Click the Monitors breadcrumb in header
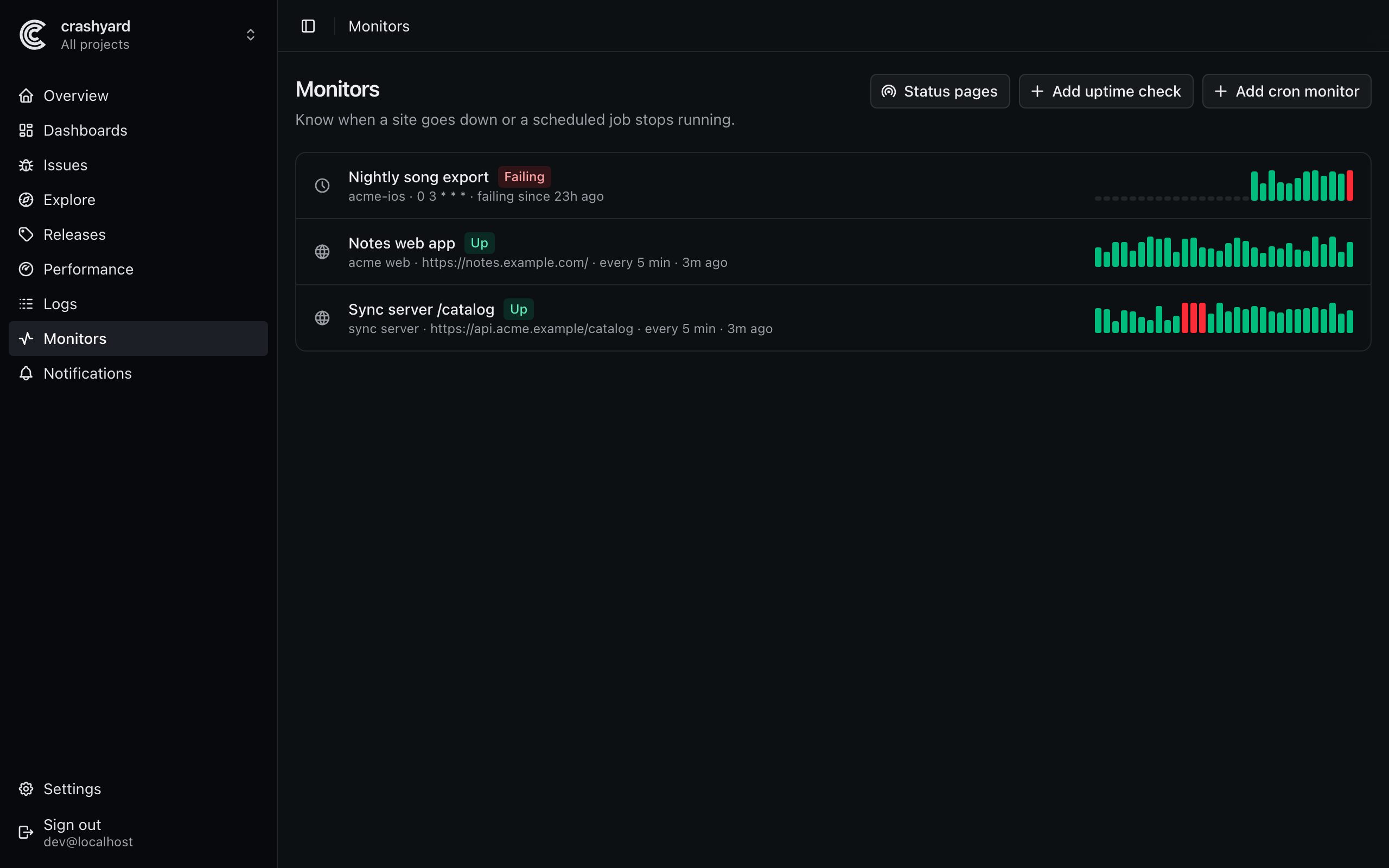The height and width of the screenshot is (868, 1389). pos(379,27)
